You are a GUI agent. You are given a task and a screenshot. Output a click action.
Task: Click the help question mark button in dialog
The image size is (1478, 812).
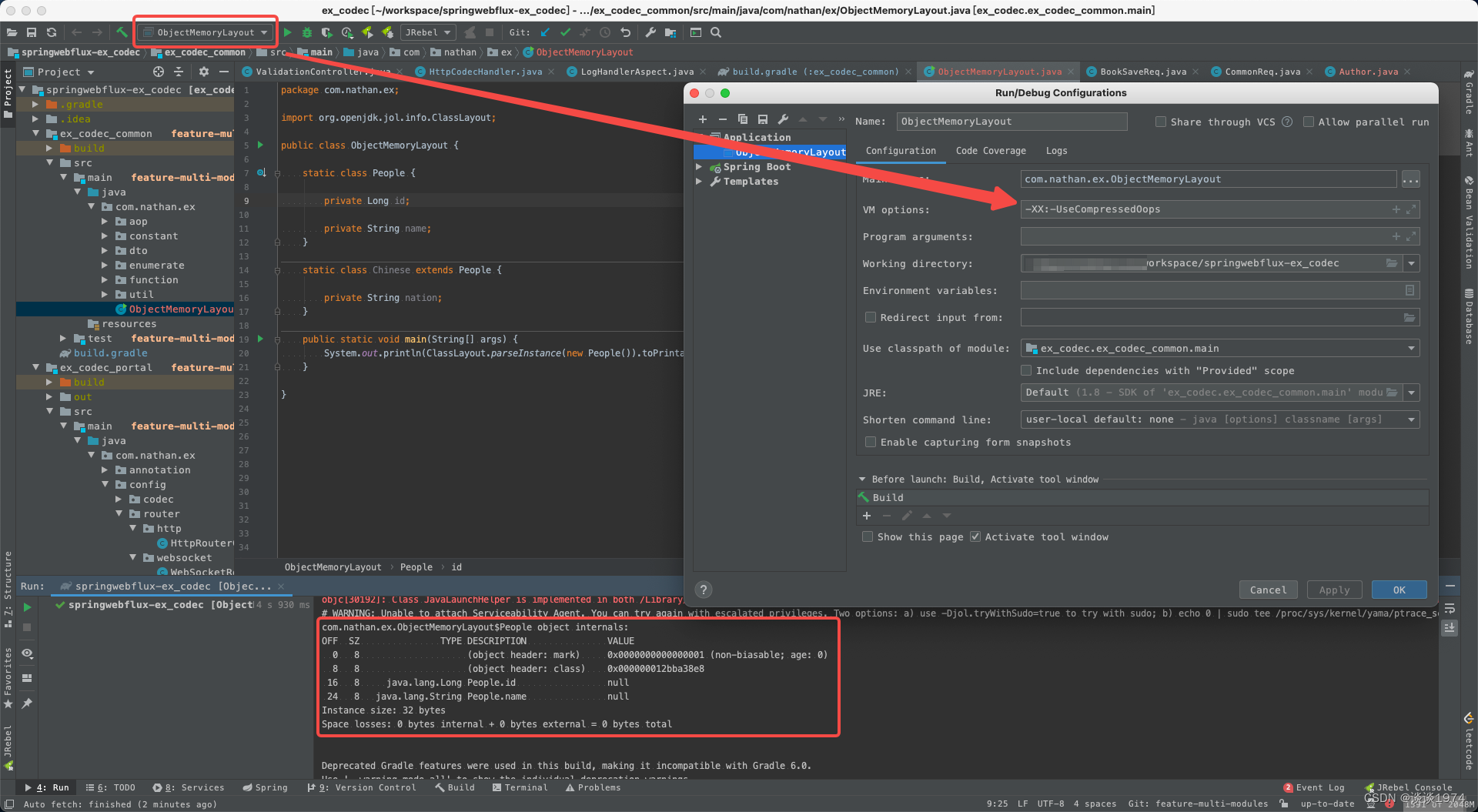pyautogui.click(x=703, y=590)
